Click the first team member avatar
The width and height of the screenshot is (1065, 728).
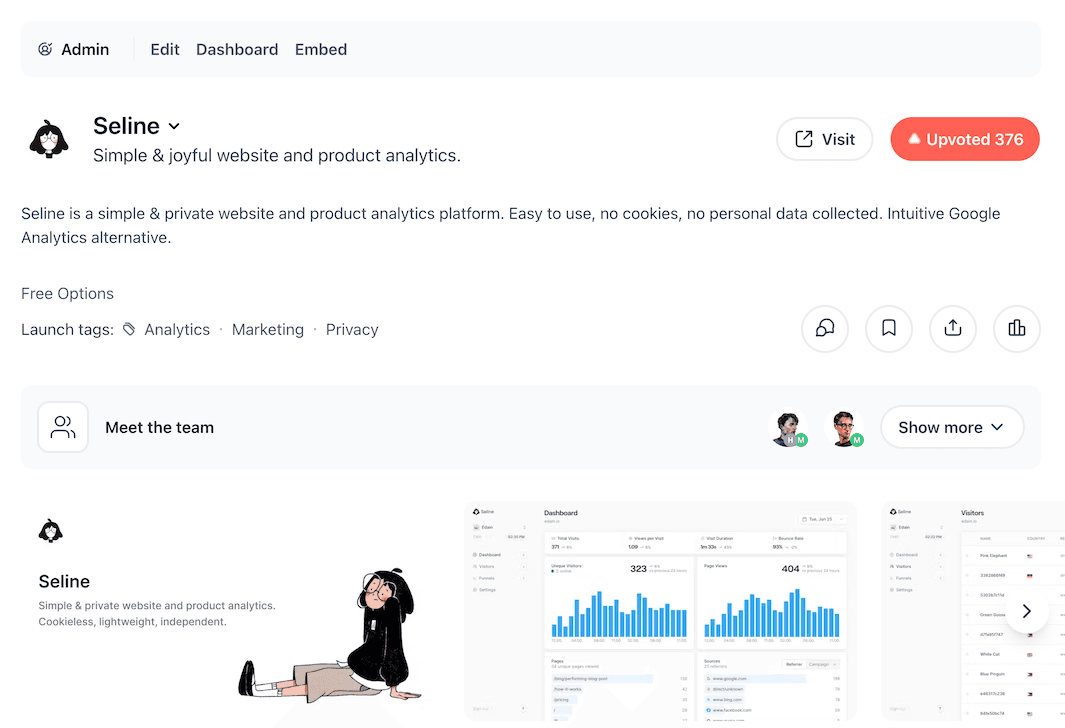coord(787,427)
